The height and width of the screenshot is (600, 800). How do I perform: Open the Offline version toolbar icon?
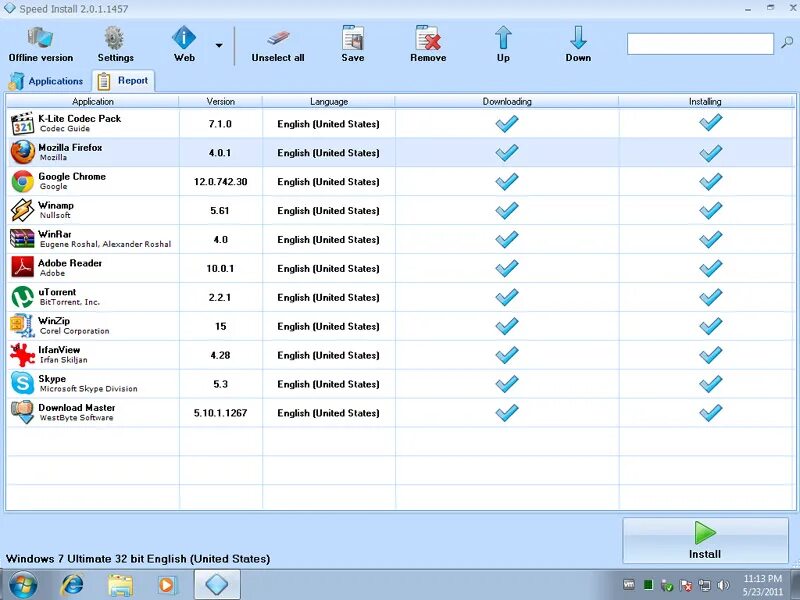tap(40, 38)
